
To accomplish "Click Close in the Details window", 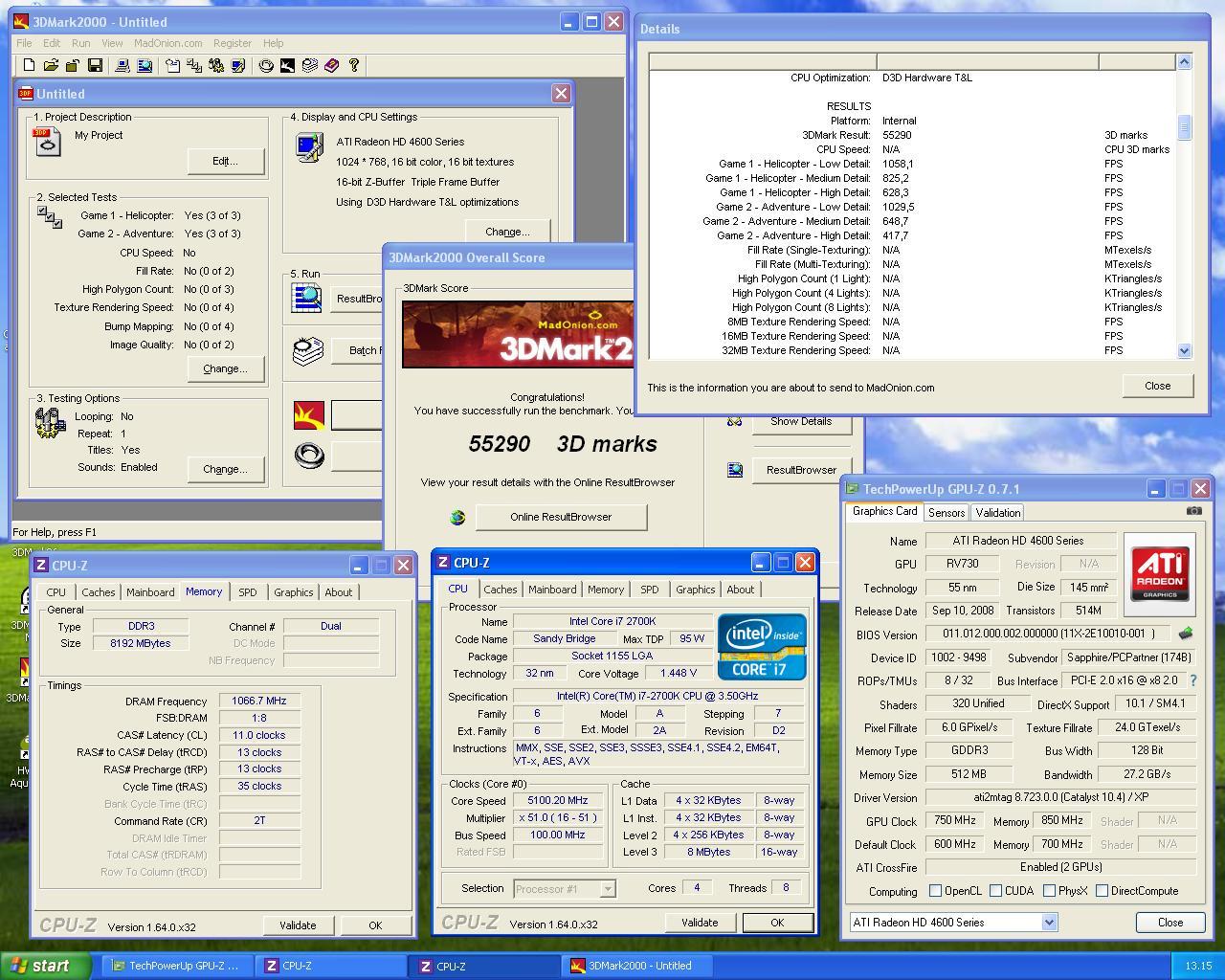I will (x=1157, y=386).
